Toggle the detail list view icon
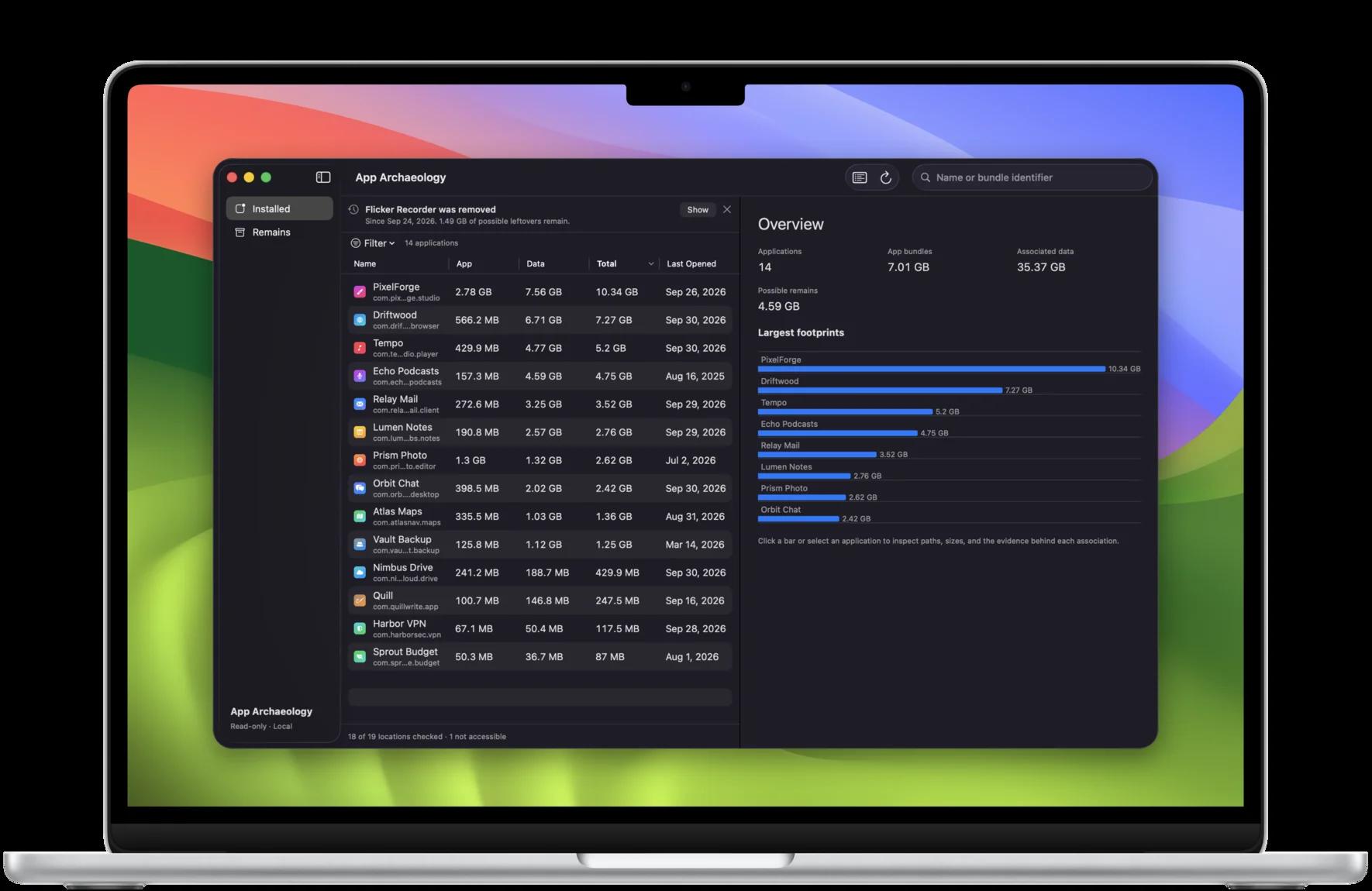1372x891 pixels. pos(860,177)
